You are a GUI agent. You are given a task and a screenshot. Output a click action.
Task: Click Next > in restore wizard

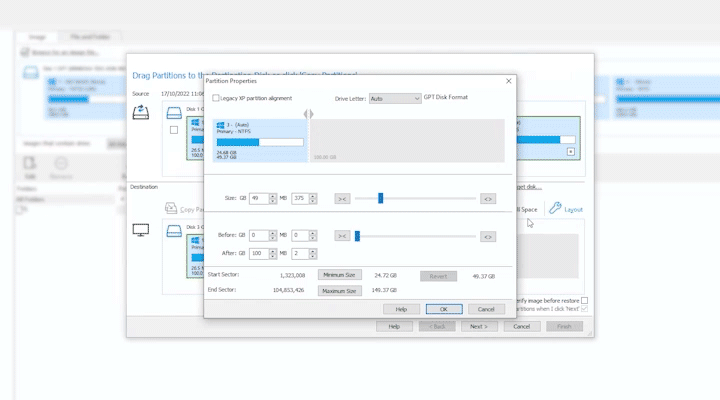pyautogui.click(x=478, y=327)
